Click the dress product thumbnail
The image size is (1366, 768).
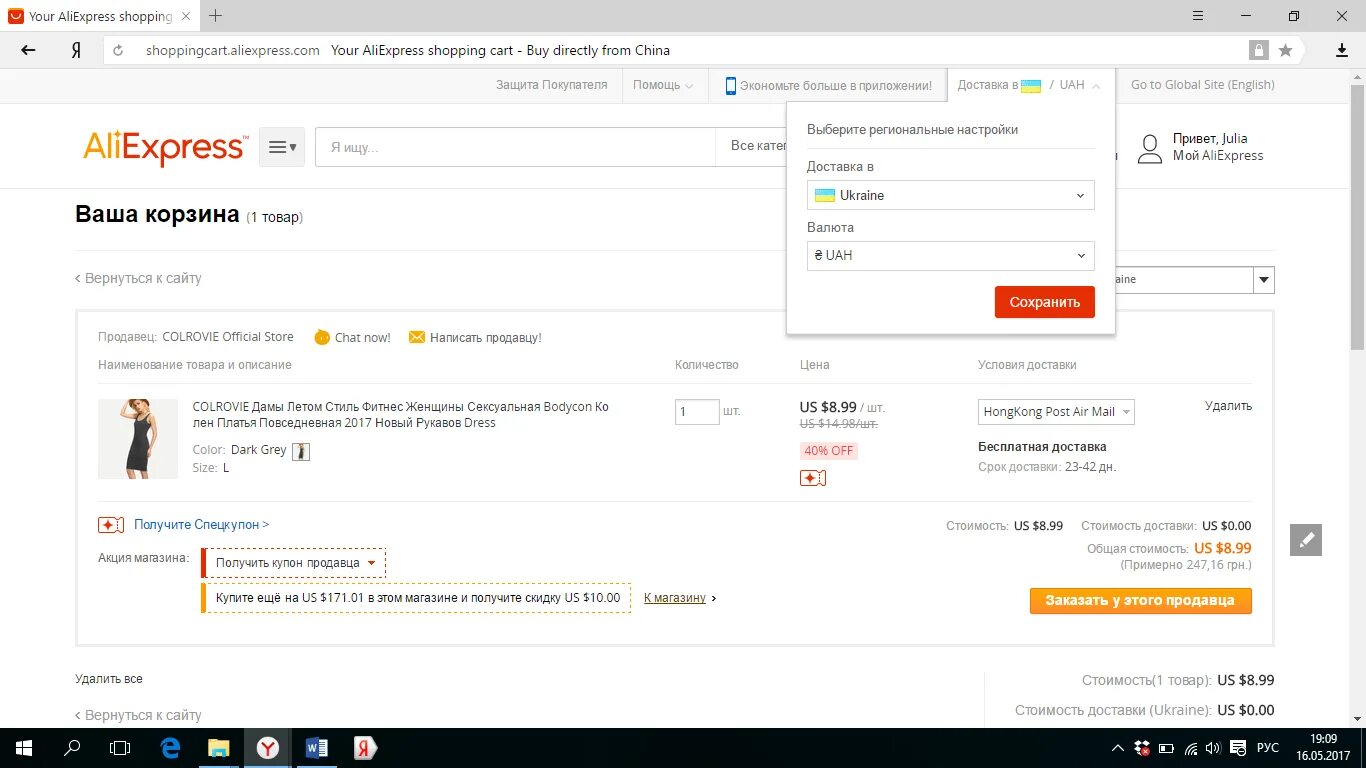pos(138,439)
